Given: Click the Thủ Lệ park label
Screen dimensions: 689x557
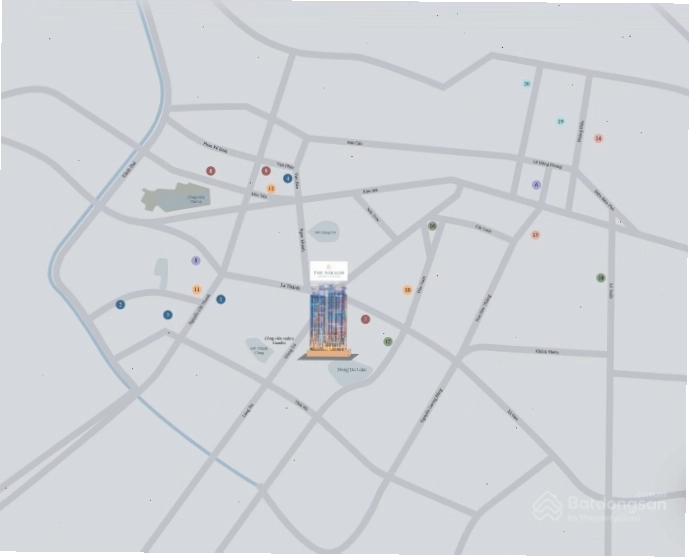Looking at the screenshot, I should [x=195, y=200].
